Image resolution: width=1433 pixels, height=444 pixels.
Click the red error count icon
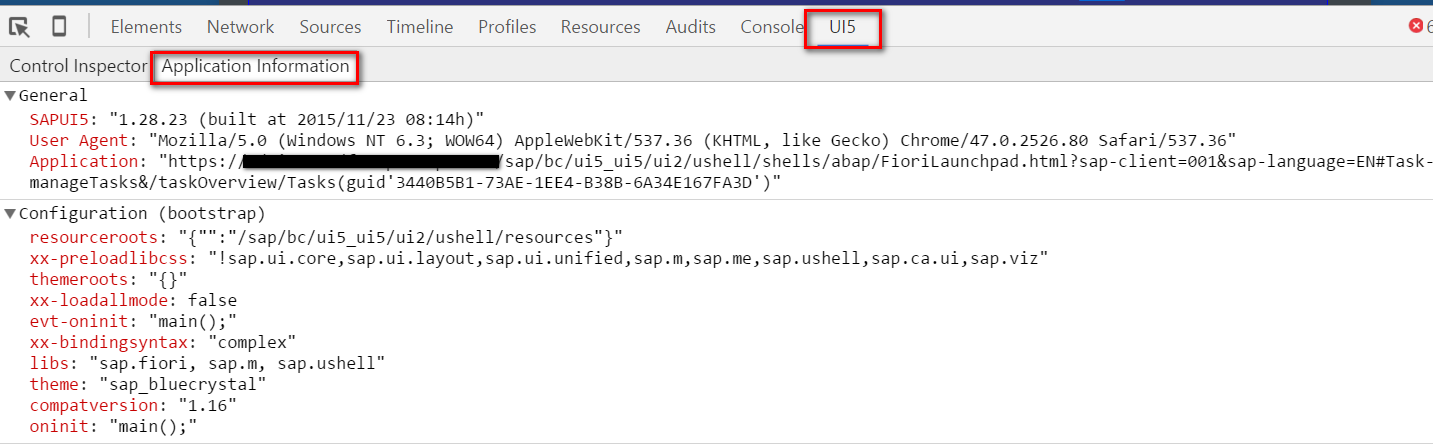pos(1416,26)
